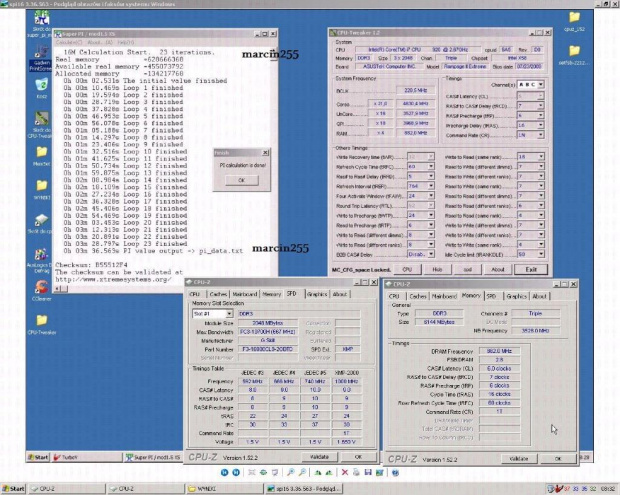Switch to Graphics tab in CPU-Z SPD window

coord(317,294)
